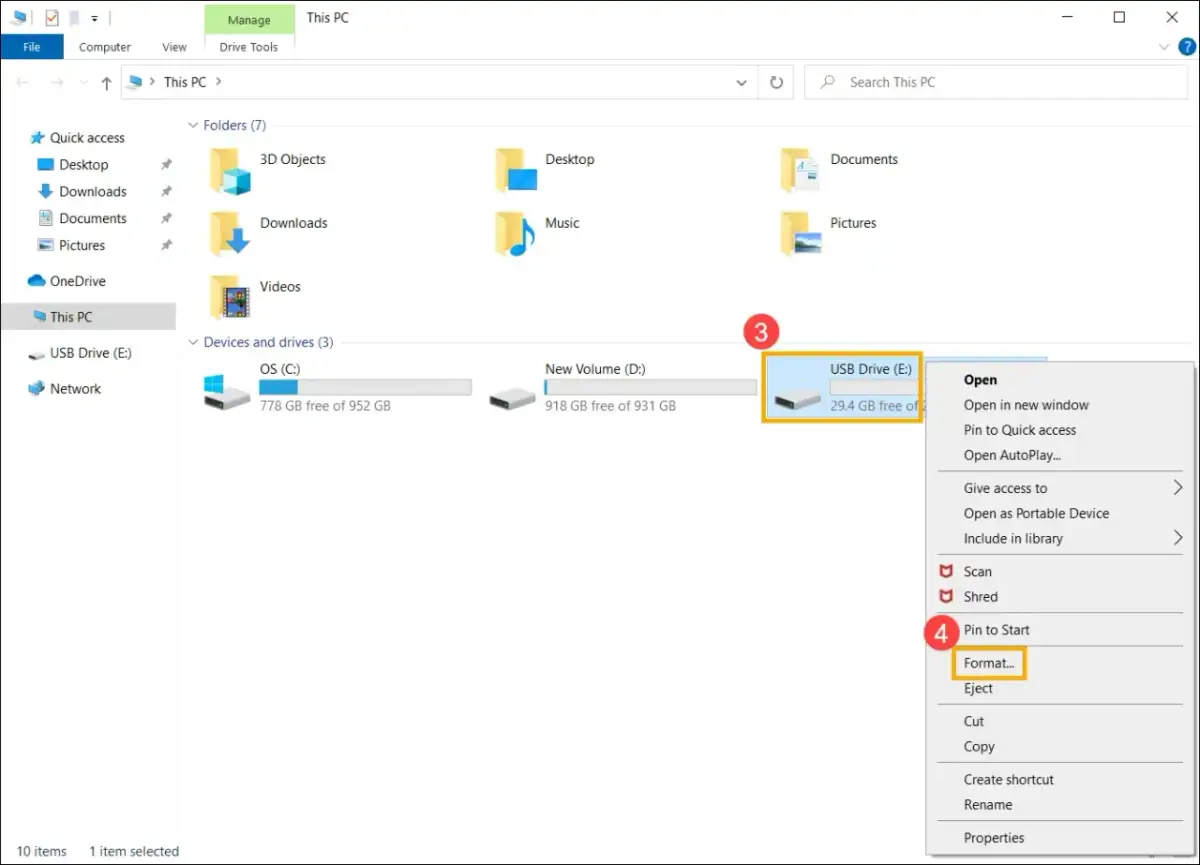The image size is (1200, 865).
Task: Unpin Pictures from Quick access
Action: tap(166, 245)
